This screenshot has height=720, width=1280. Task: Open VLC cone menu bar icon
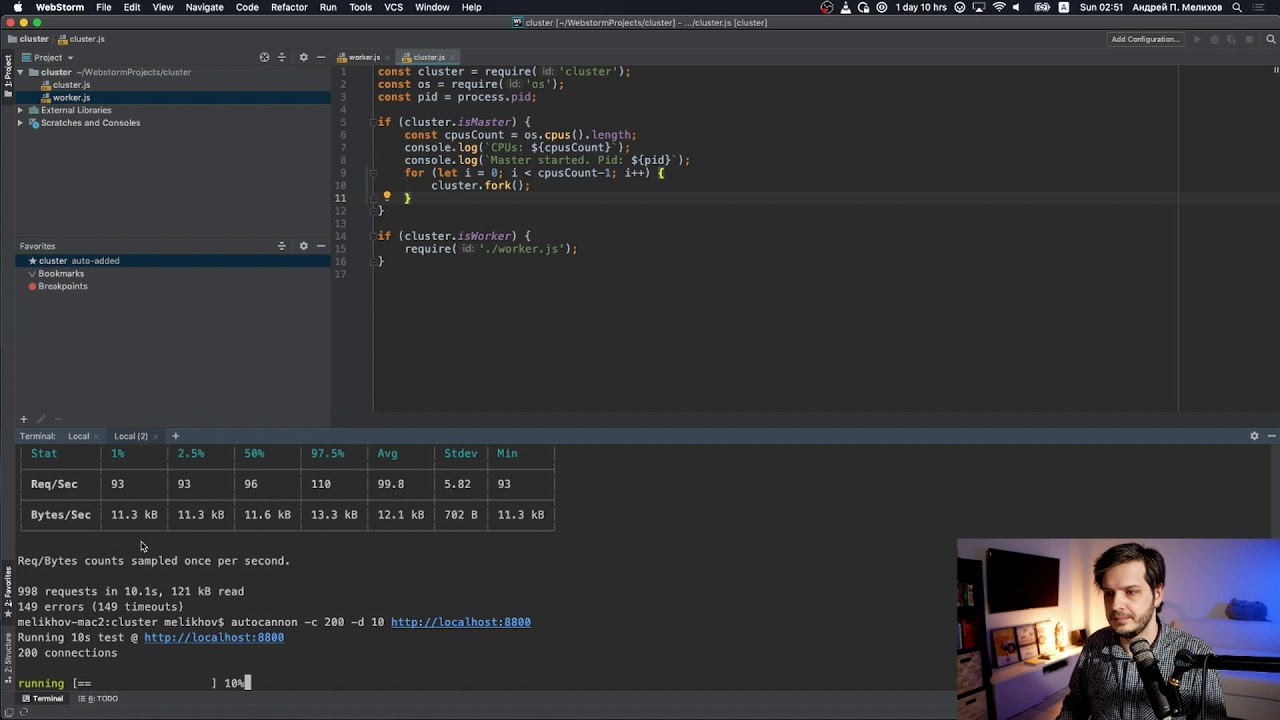point(845,7)
